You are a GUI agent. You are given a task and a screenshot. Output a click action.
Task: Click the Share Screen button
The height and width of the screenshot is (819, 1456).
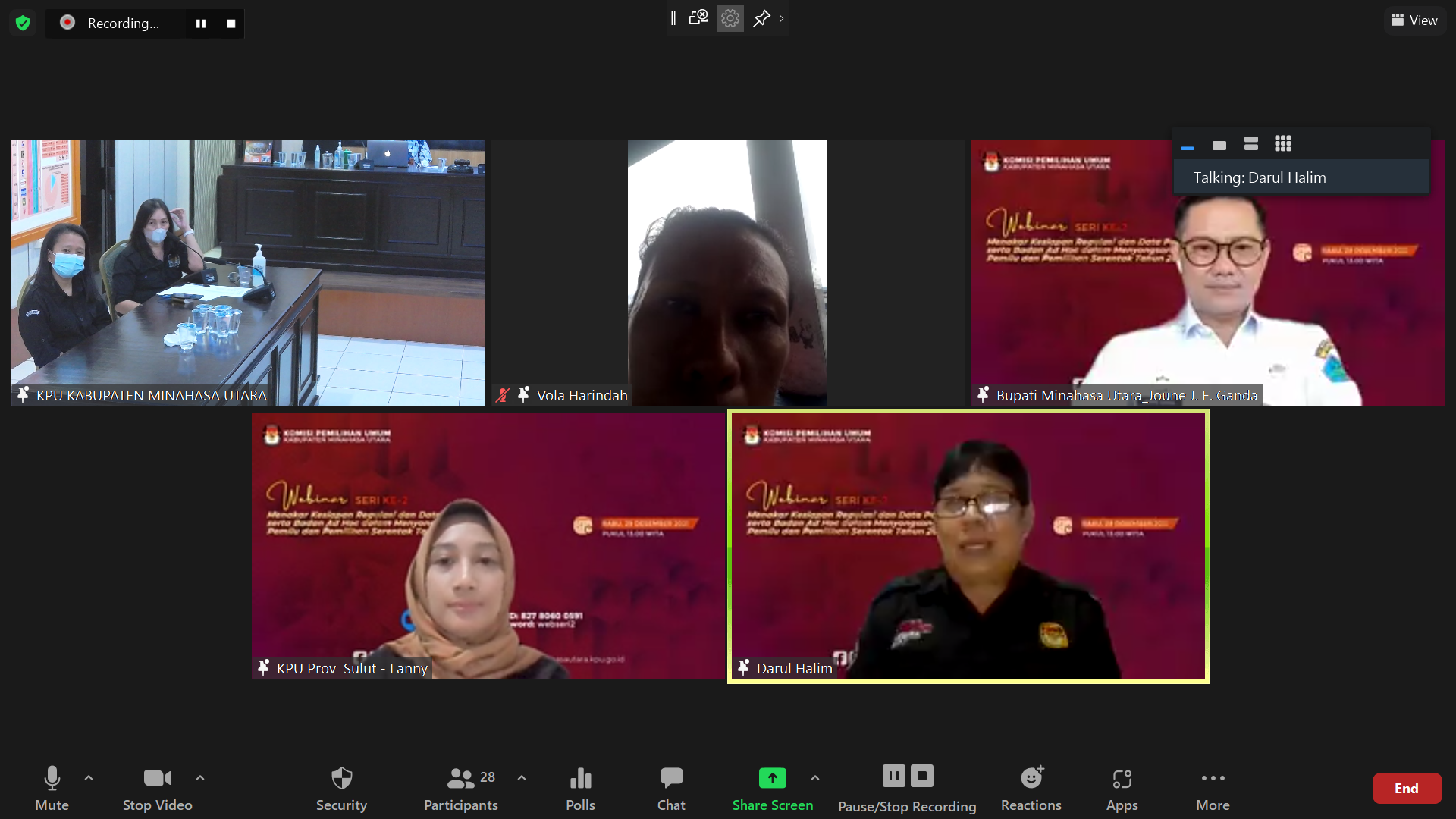772,789
